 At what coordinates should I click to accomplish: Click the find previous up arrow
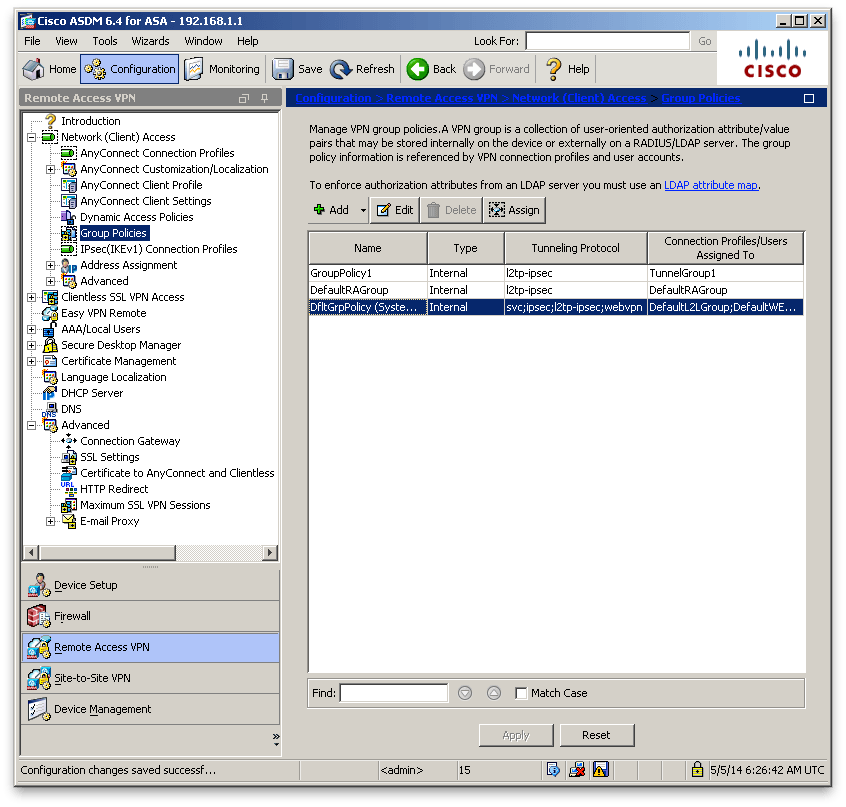494,693
